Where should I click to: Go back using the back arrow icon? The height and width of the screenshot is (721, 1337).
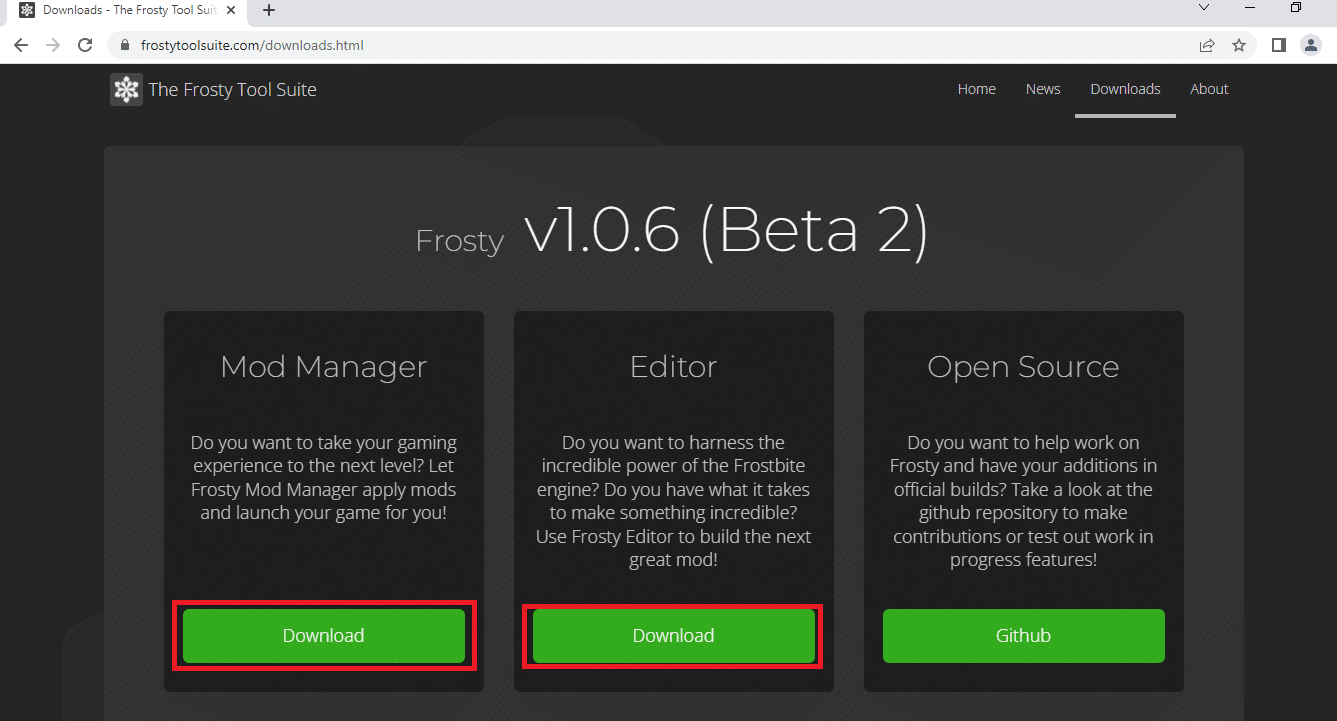[x=20, y=45]
